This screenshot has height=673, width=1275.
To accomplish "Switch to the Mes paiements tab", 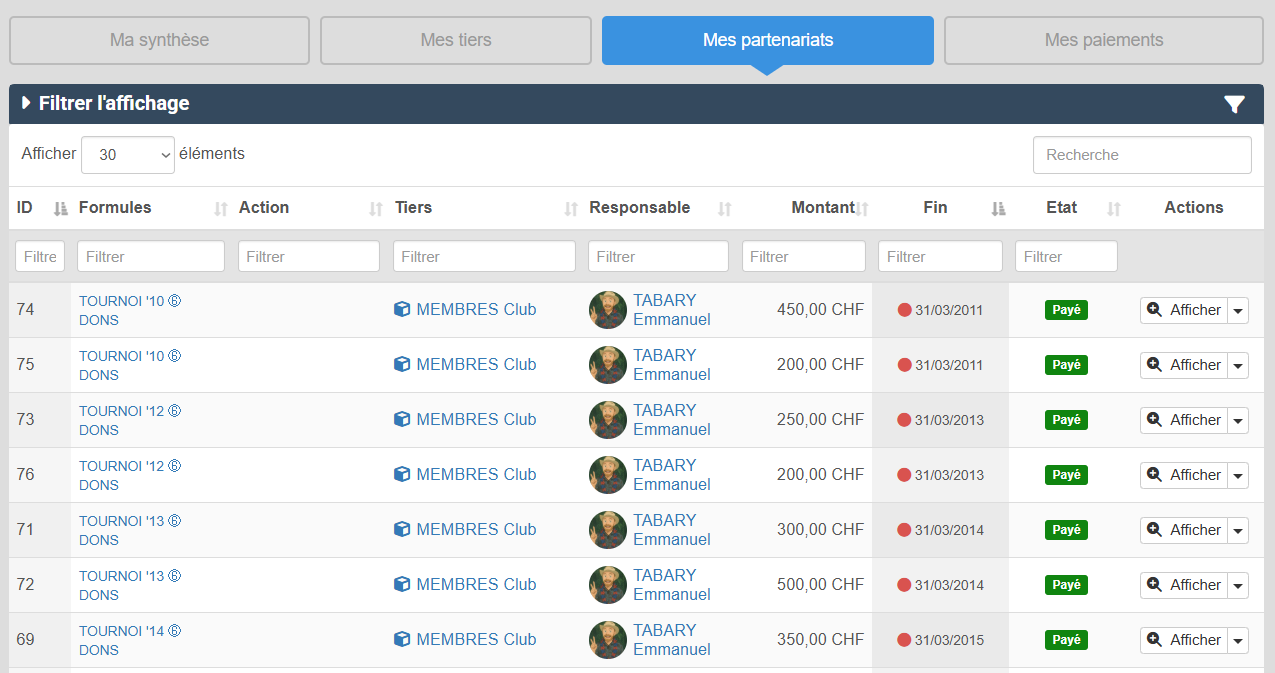I will [x=1104, y=40].
